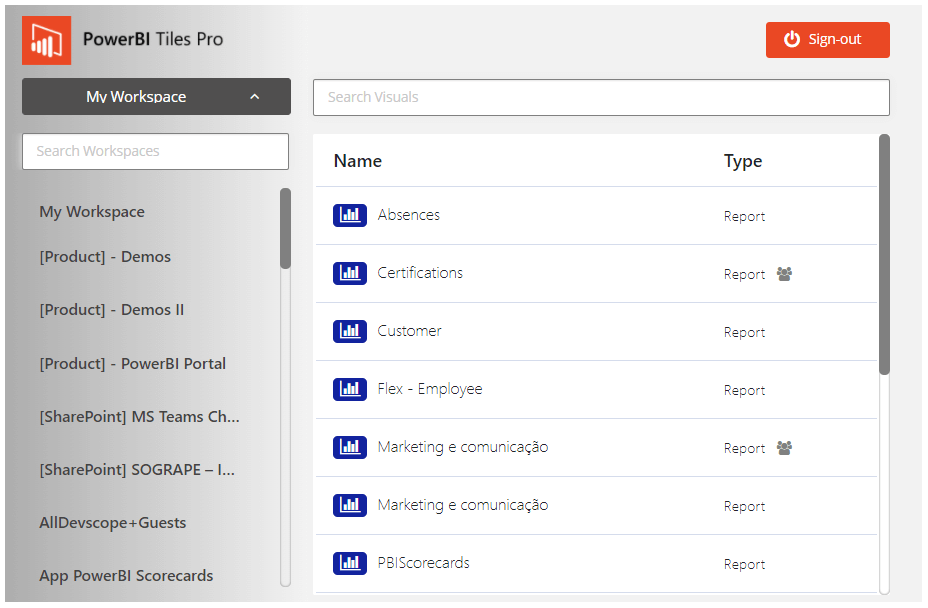Select the [Product] - Demos workspace

click(x=105, y=256)
